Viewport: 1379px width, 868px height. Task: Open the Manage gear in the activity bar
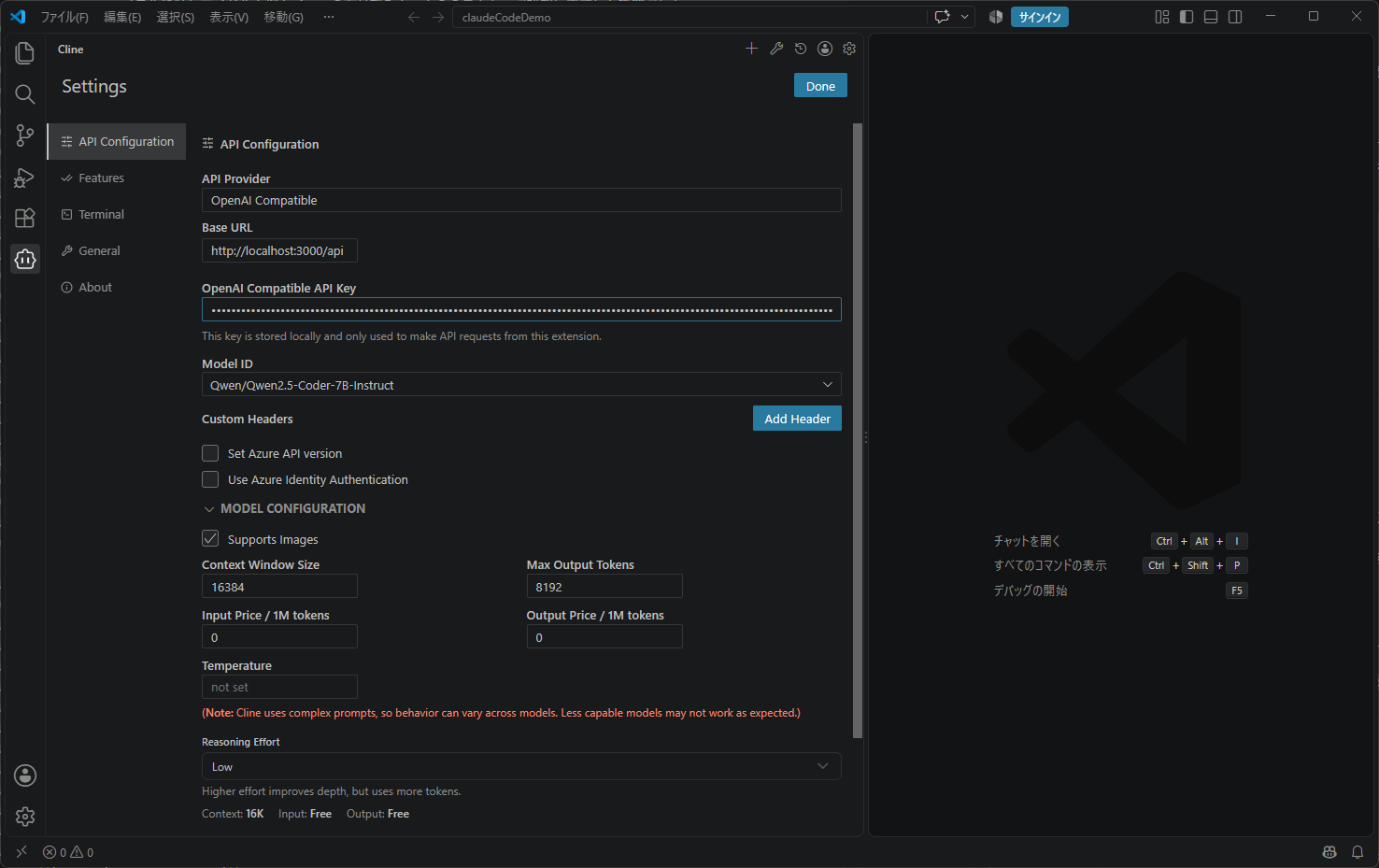point(25,817)
